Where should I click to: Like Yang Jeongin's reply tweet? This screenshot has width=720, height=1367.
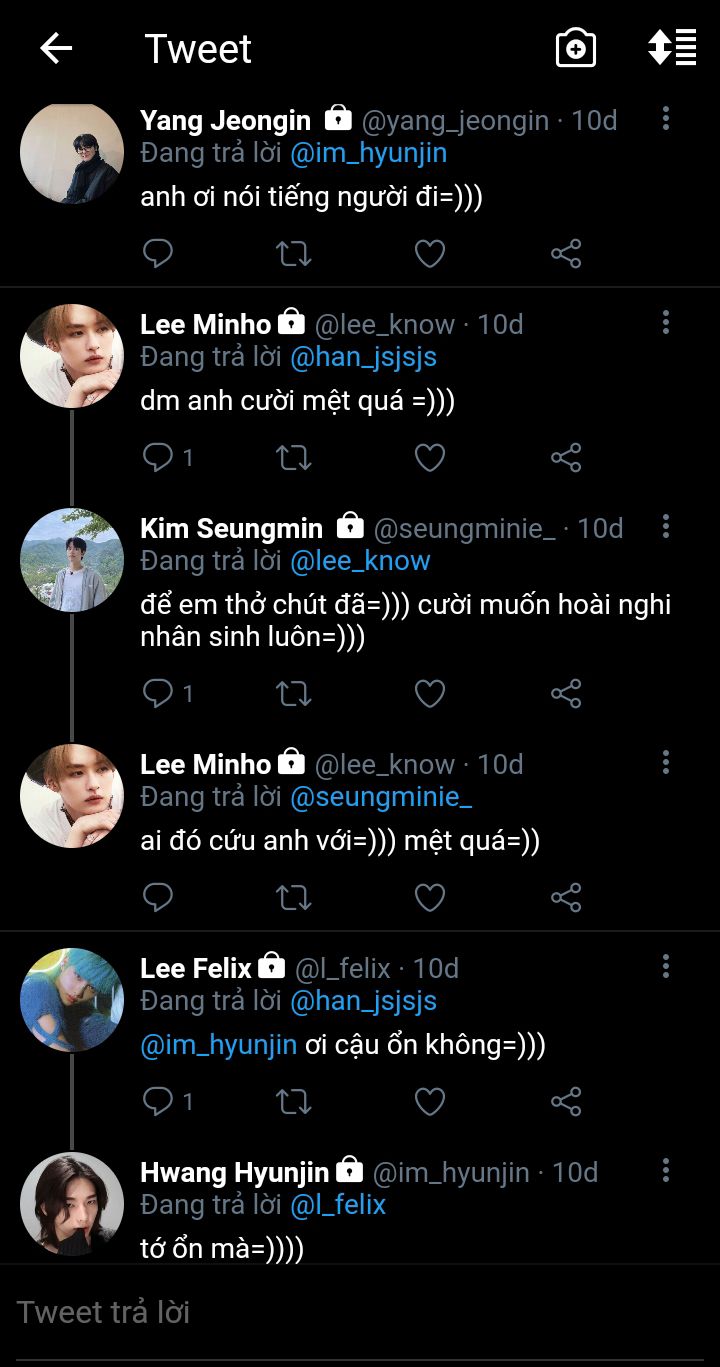point(430,254)
